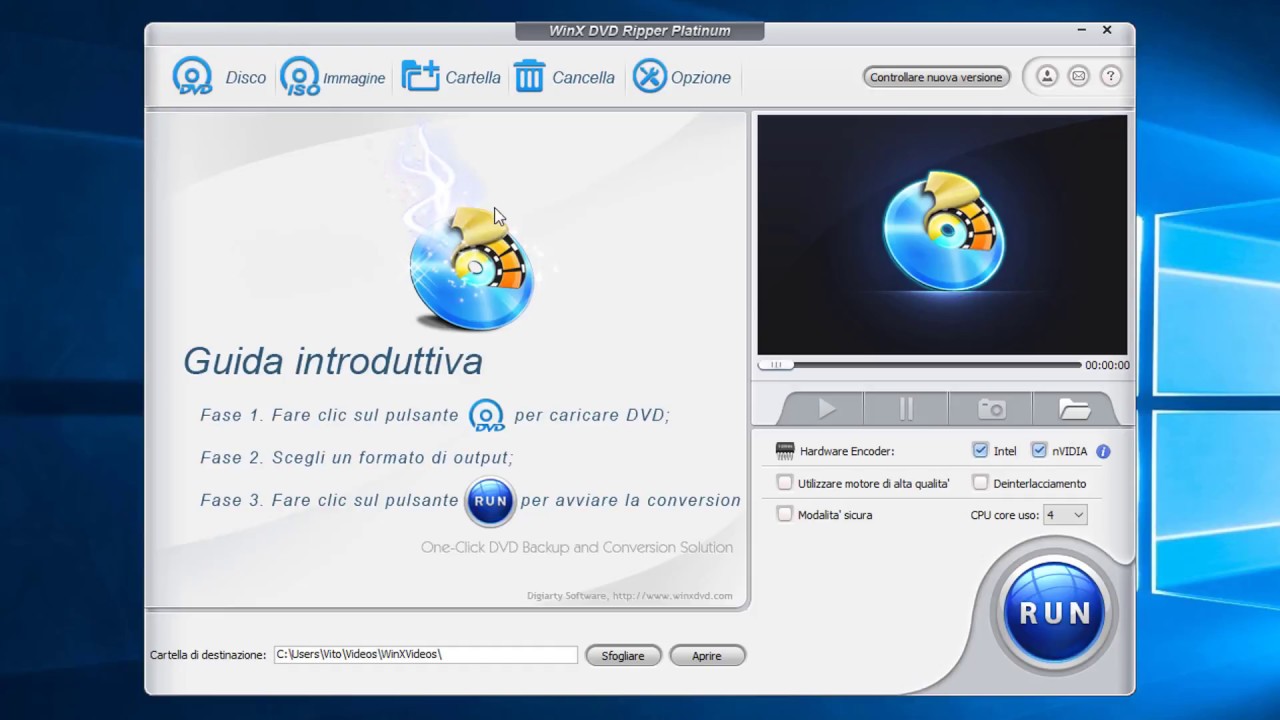Take a snapshot with the camera icon

point(991,409)
